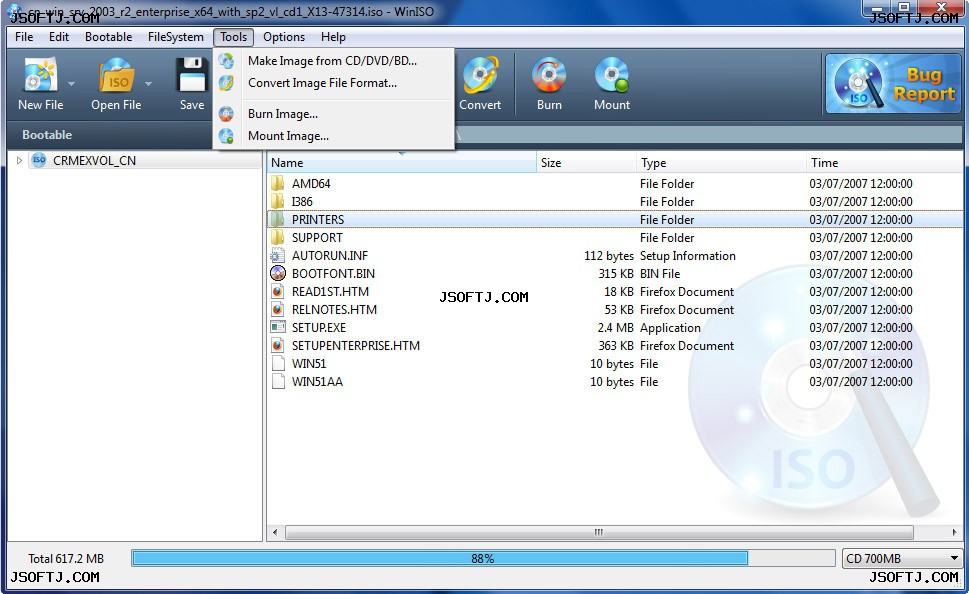This screenshot has height=594, width=969.
Task: Click the 112 bytes size cell
Action: tap(609, 256)
